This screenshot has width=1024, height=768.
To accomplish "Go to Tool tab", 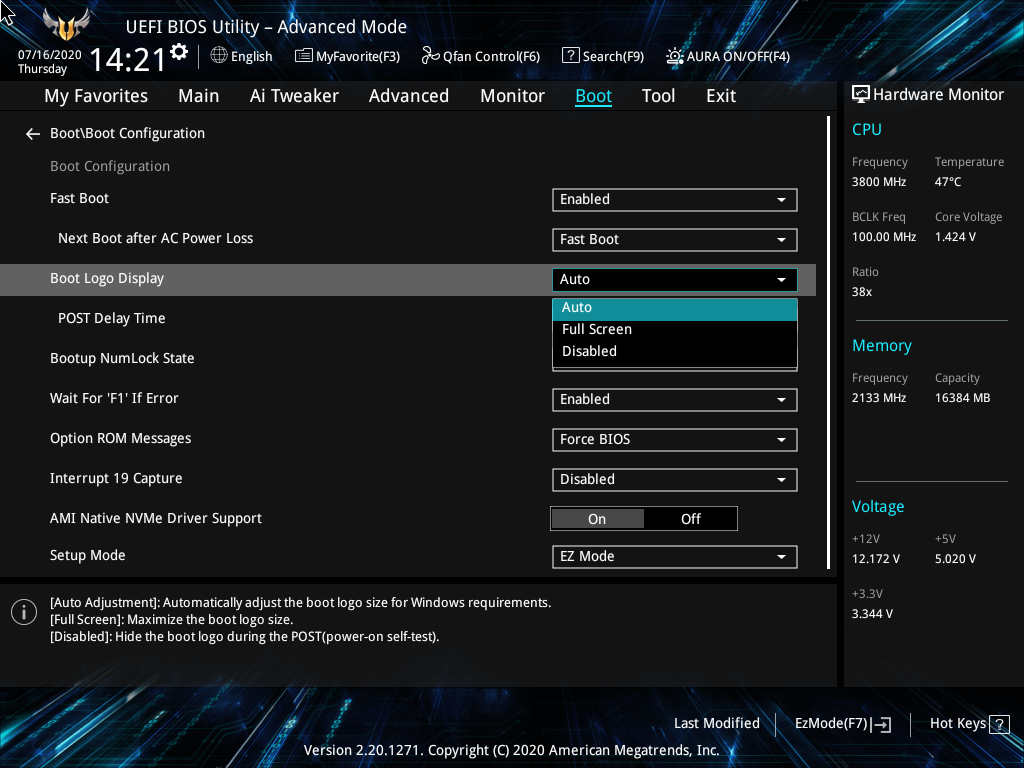I will [658, 96].
